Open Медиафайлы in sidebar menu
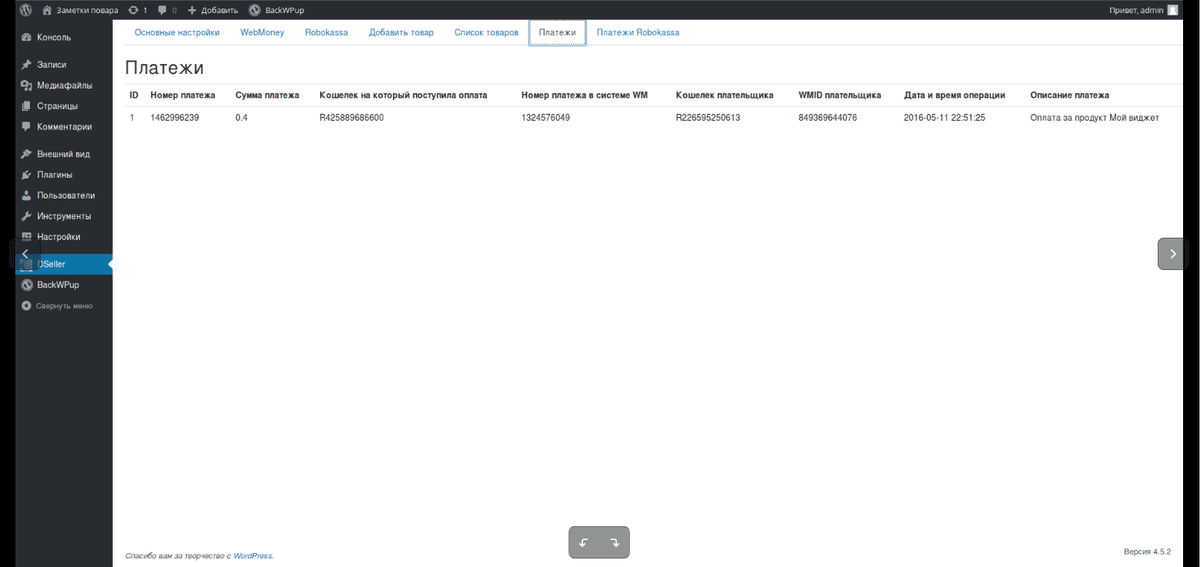 [65, 85]
